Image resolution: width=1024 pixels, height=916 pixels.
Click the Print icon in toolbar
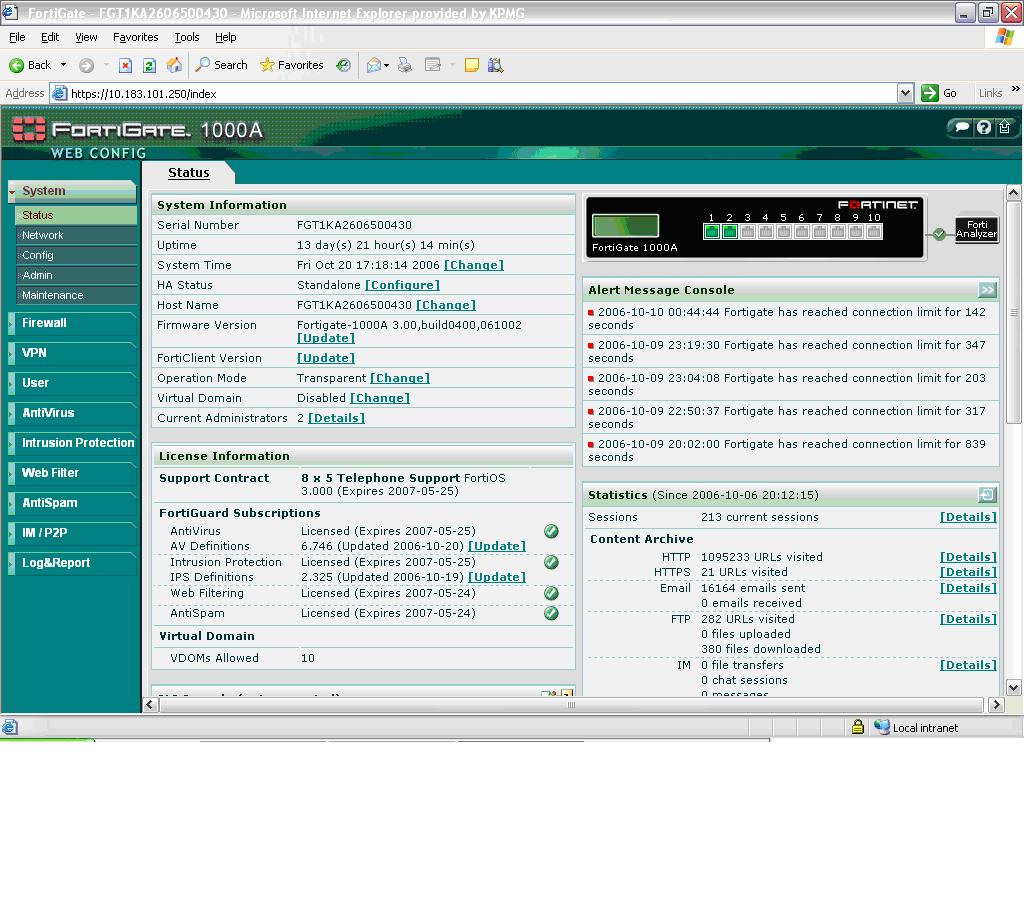tap(405, 65)
